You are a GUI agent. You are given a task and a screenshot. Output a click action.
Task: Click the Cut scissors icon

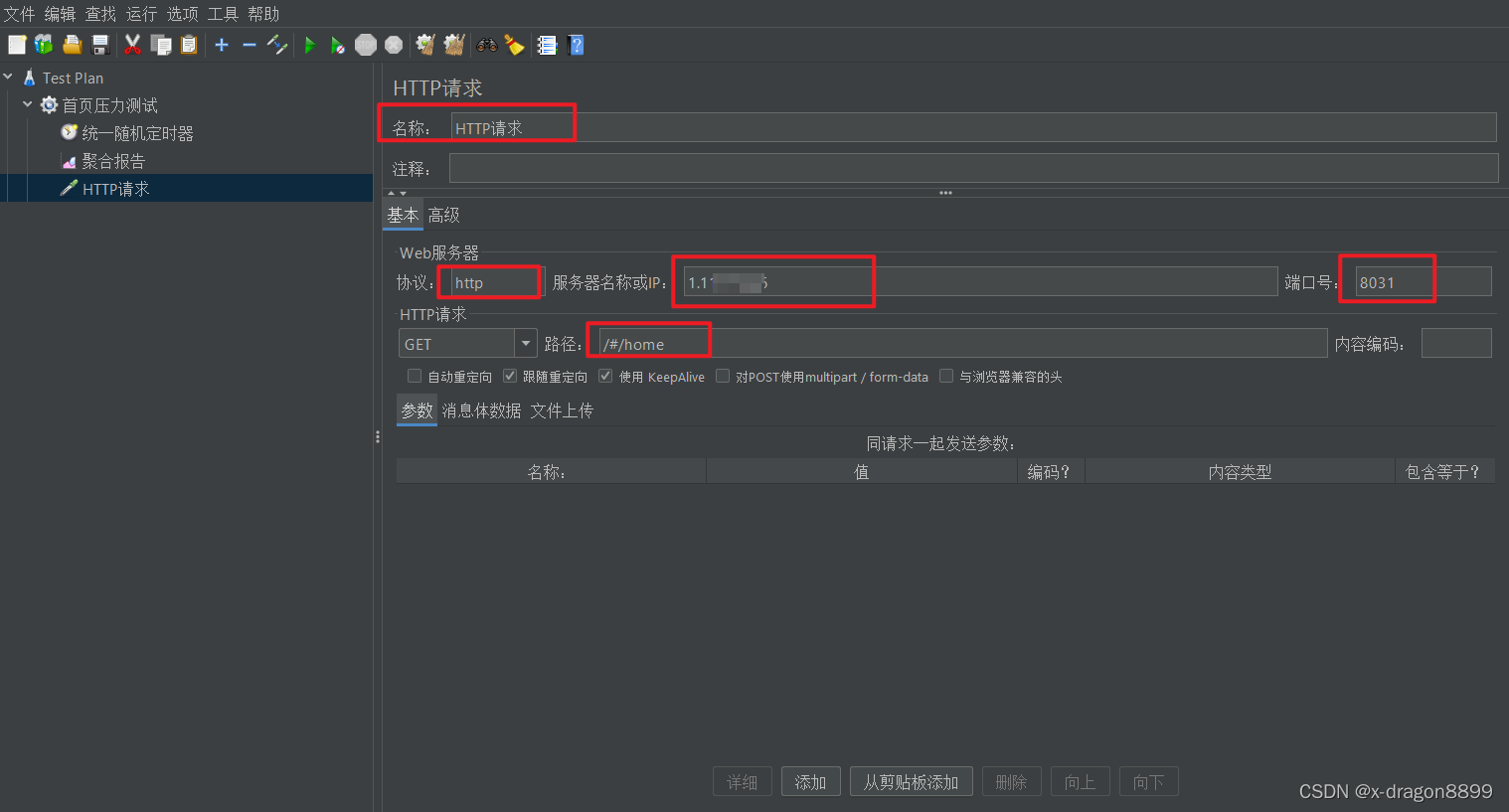point(132,45)
